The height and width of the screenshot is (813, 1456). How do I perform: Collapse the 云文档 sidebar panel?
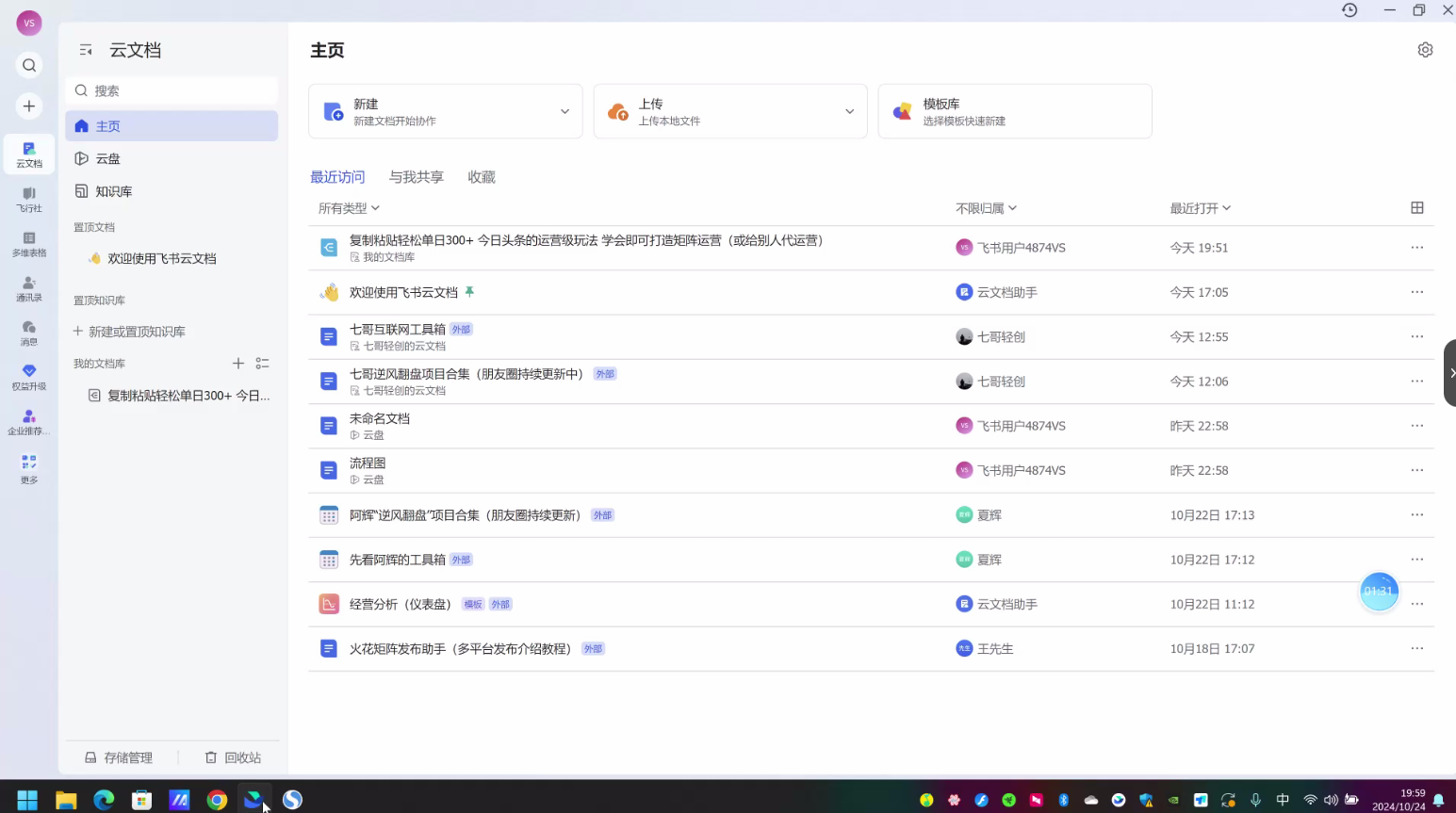pyautogui.click(x=86, y=50)
